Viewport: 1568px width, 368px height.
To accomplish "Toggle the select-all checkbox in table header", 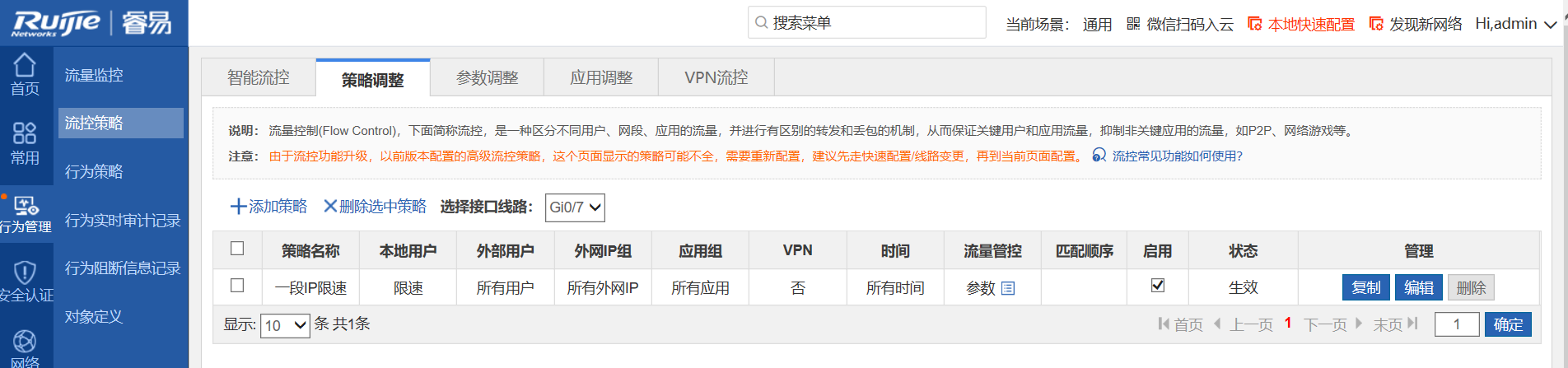I will click(x=237, y=249).
